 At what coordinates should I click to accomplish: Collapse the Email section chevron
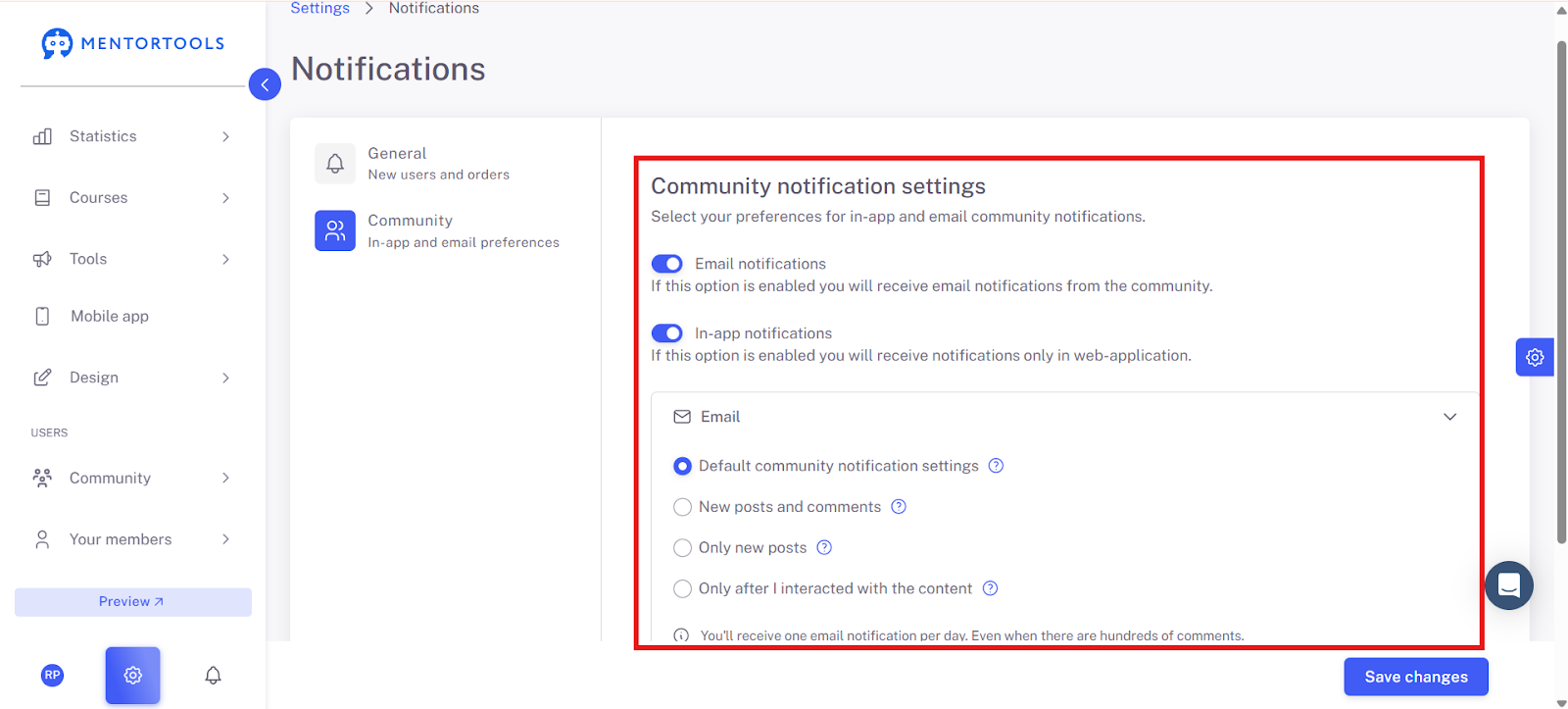click(x=1449, y=417)
